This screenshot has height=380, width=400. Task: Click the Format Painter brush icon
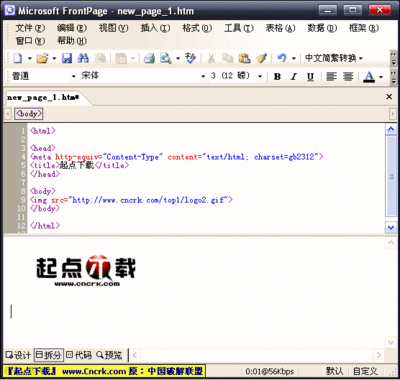pyautogui.click(x=261, y=58)
